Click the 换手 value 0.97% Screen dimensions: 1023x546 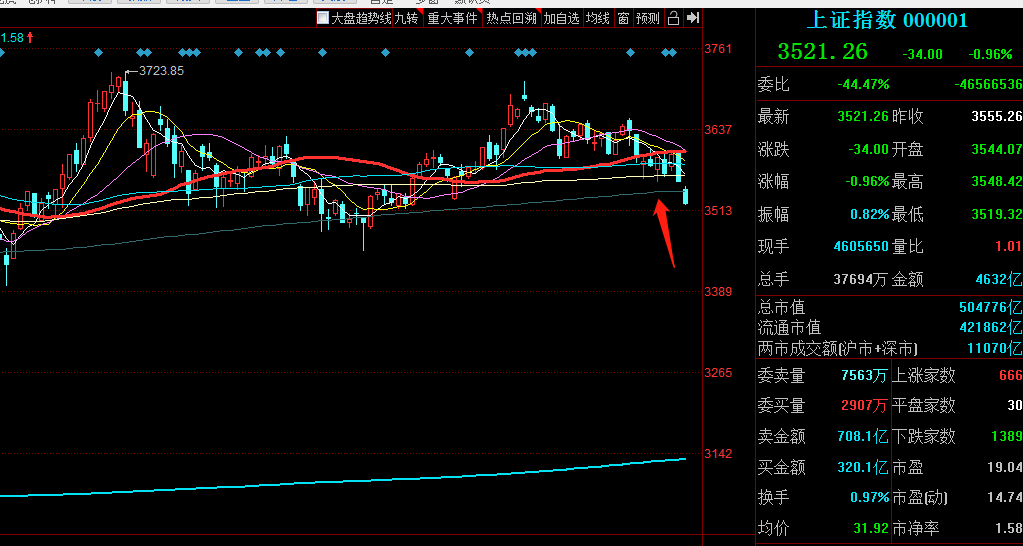click(870, 497)
